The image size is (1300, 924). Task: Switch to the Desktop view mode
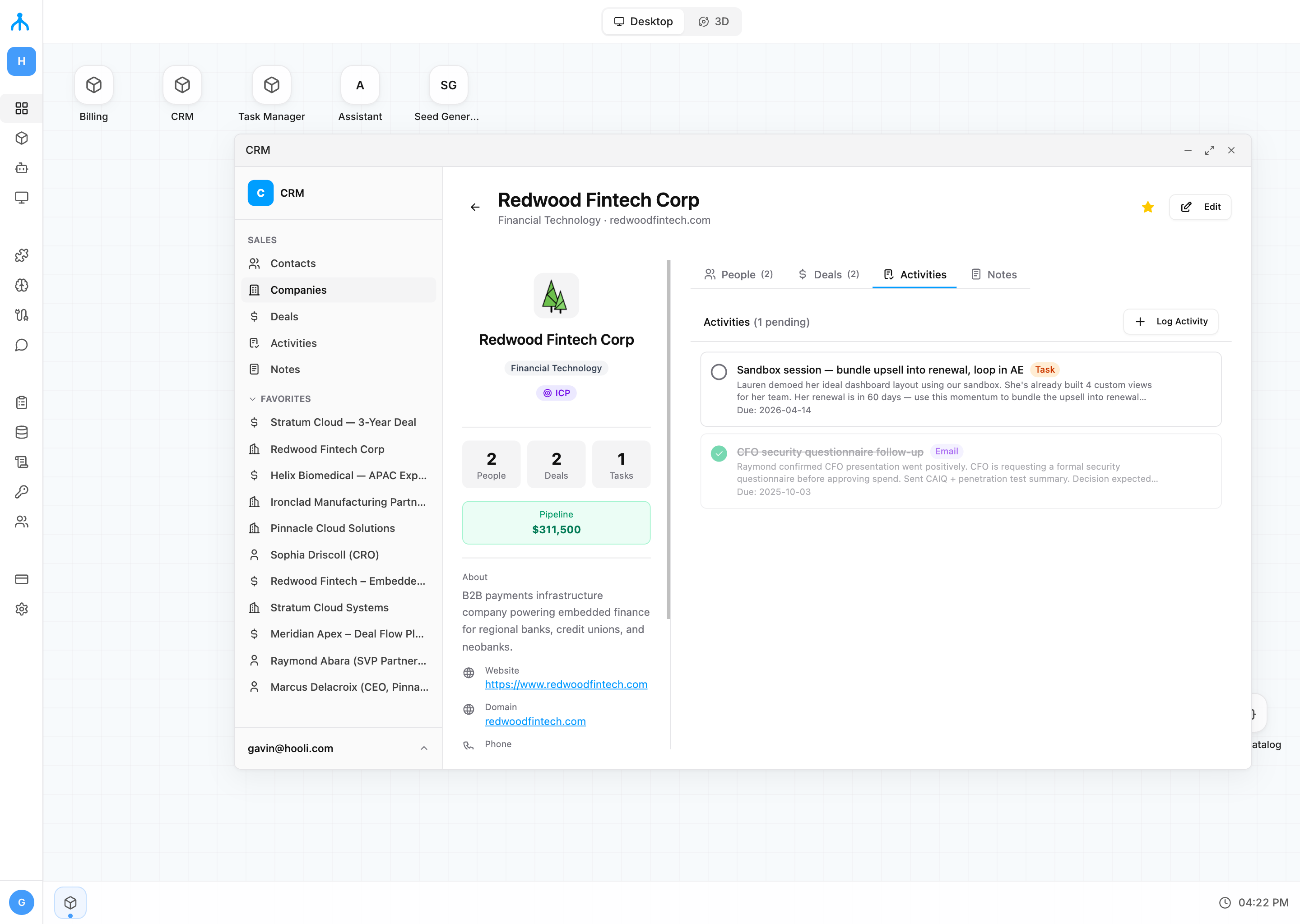[x=643, y=21]
